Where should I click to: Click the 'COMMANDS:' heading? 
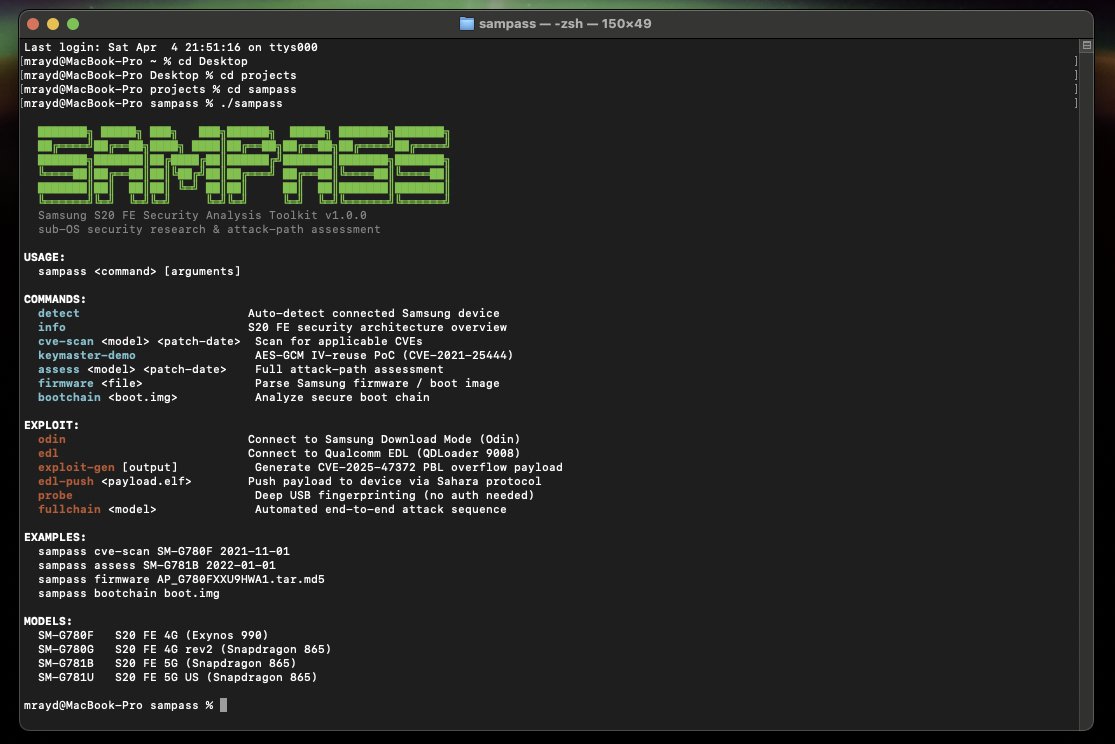tap(55, 299)
